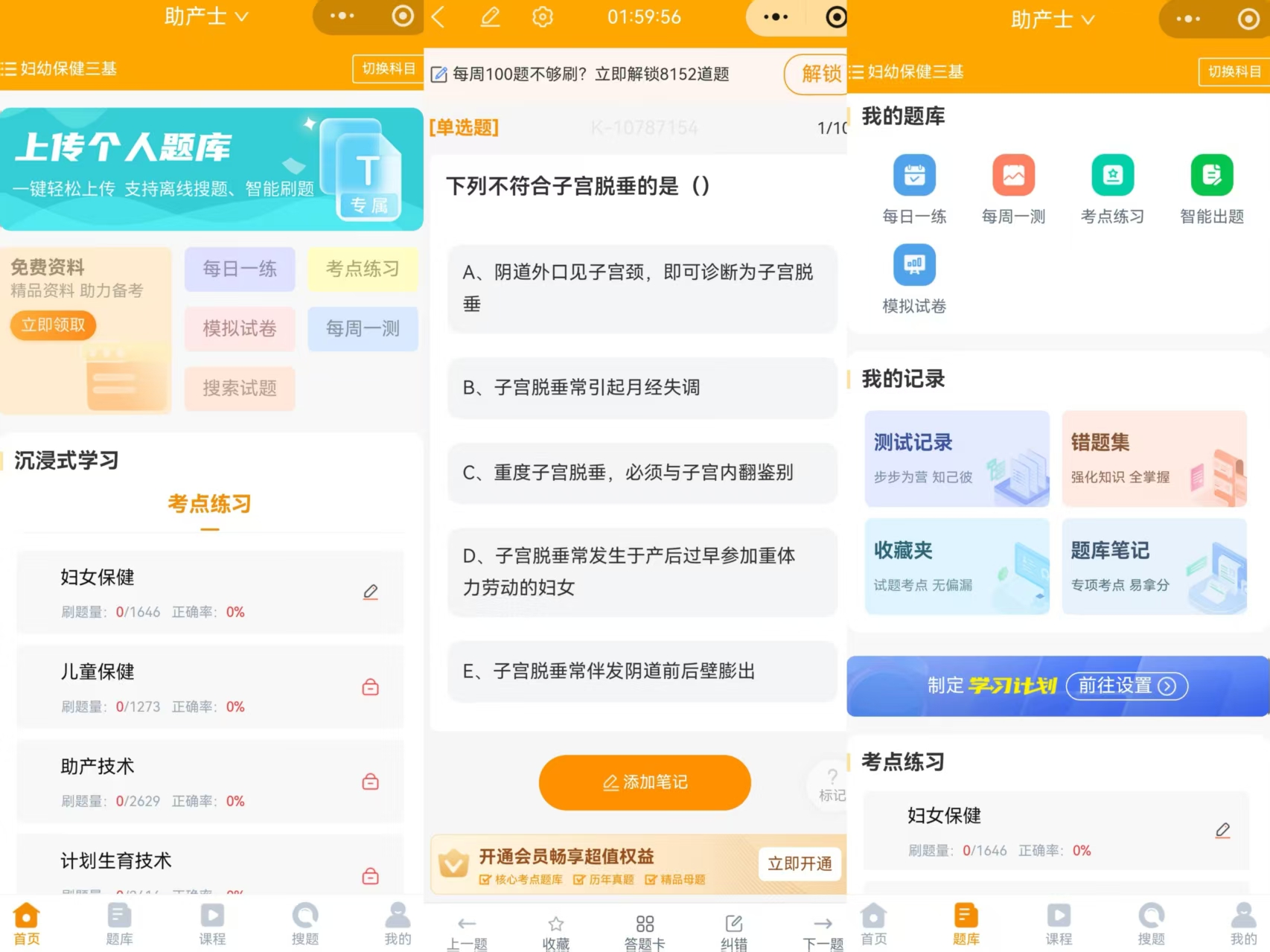
Task: Select answer A、阴道外口见子宫颈
Action: pos(642,288)
